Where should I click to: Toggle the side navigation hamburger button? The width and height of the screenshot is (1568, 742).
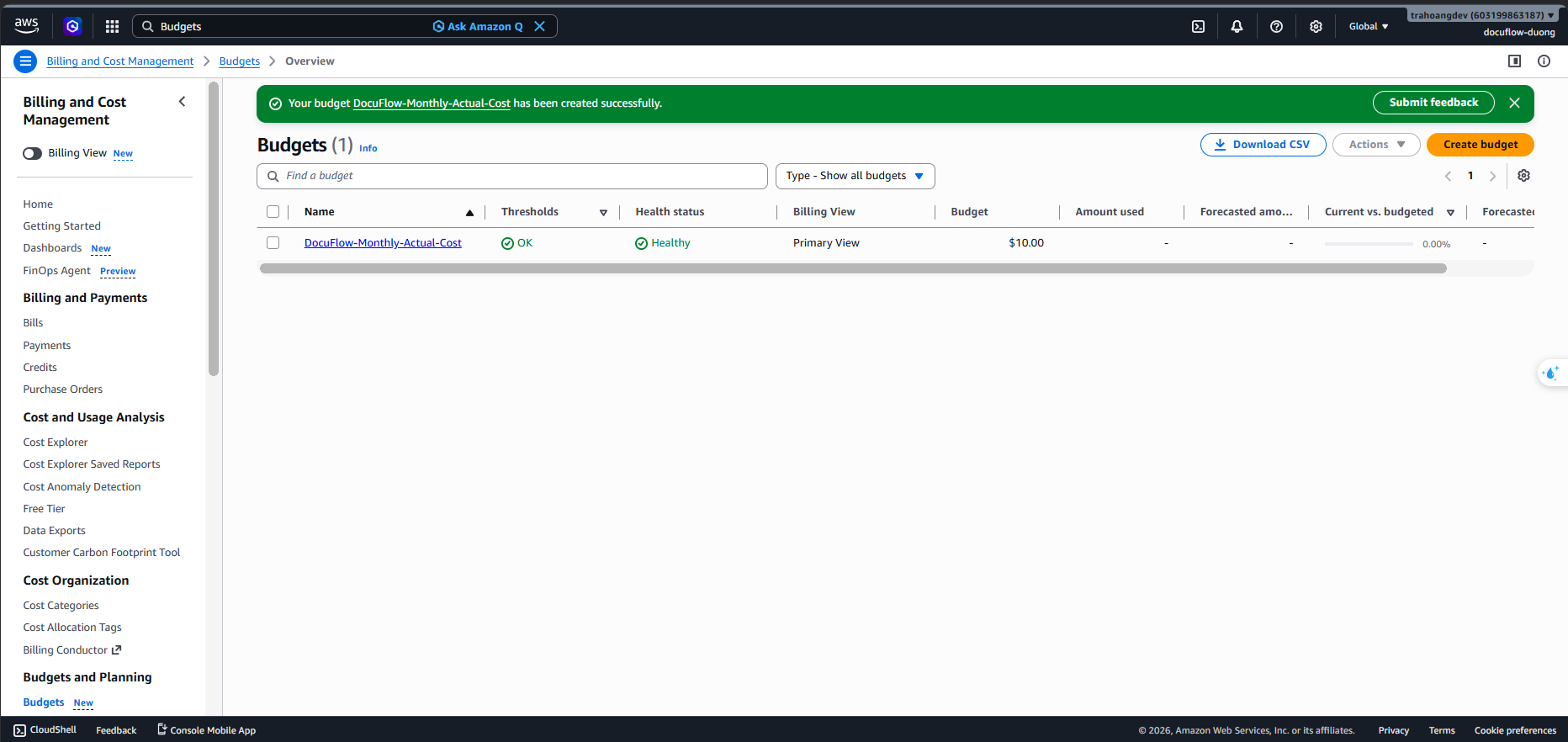click(x=25, y=61)
